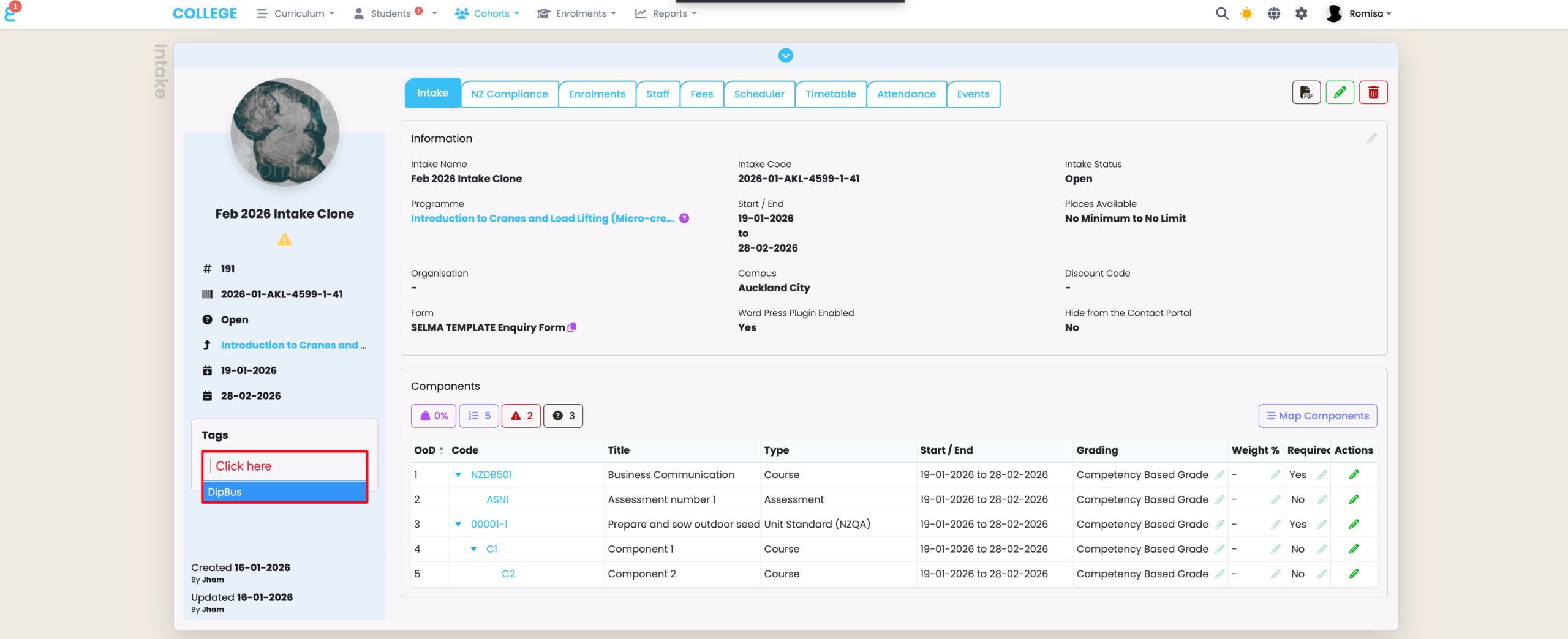This screenshot has width=1568, height=639.
Task: Click copy icon next to SELMA TEMPLATE Enquiry Form
Action: [572, 327]
